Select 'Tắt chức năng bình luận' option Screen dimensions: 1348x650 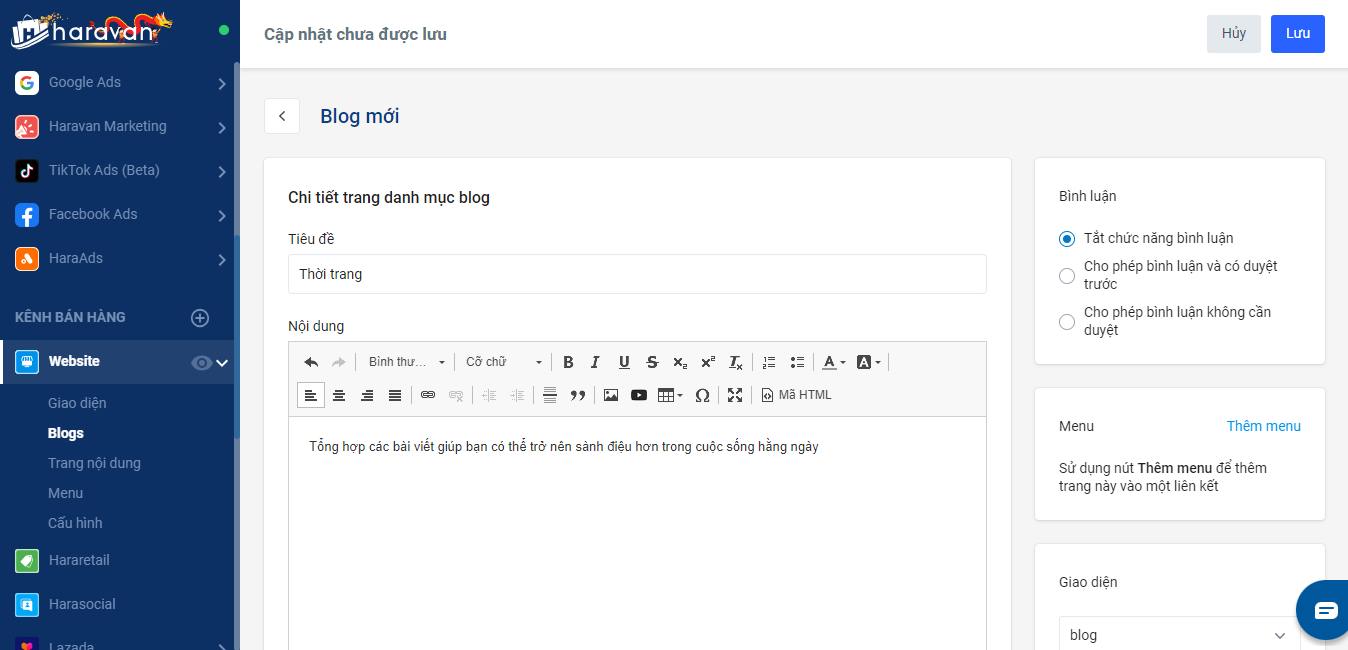tap(1067, 239)
